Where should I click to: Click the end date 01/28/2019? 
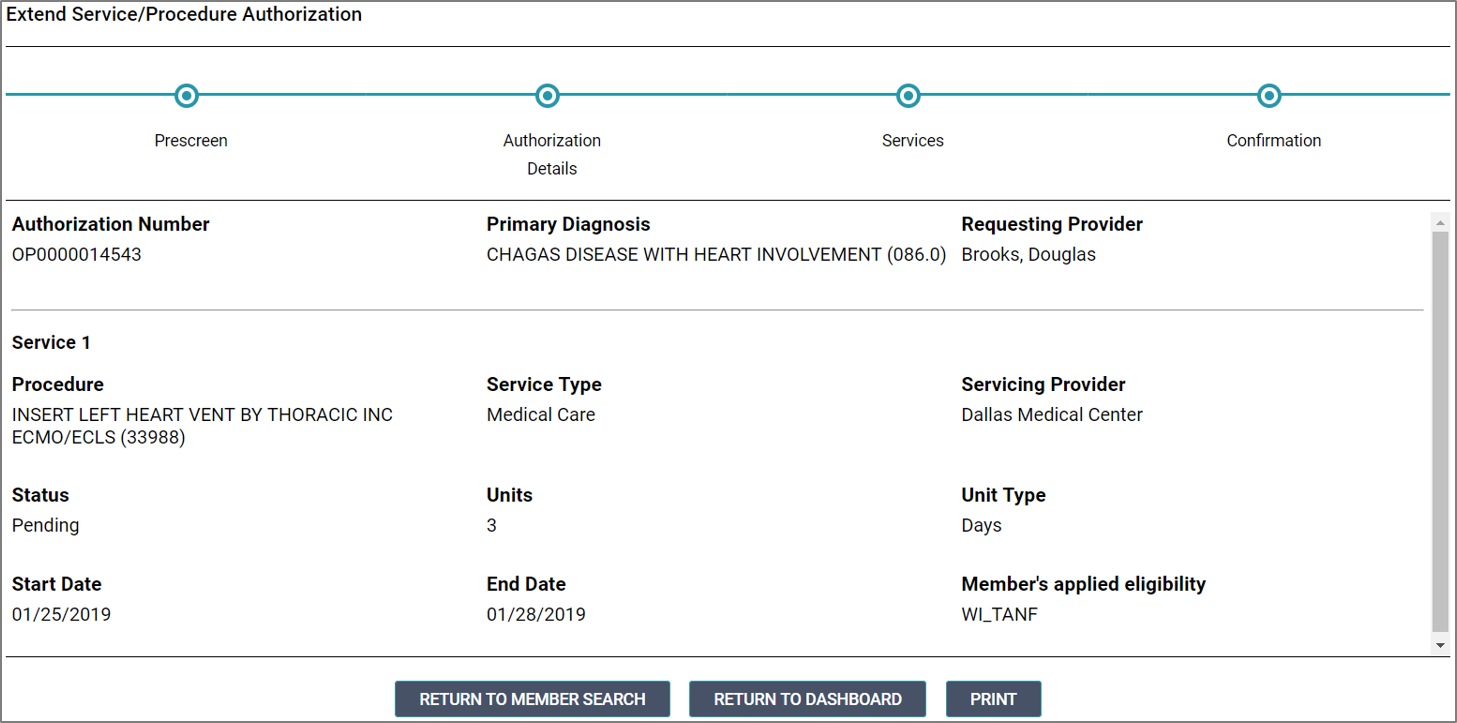[x=536, y=615]
